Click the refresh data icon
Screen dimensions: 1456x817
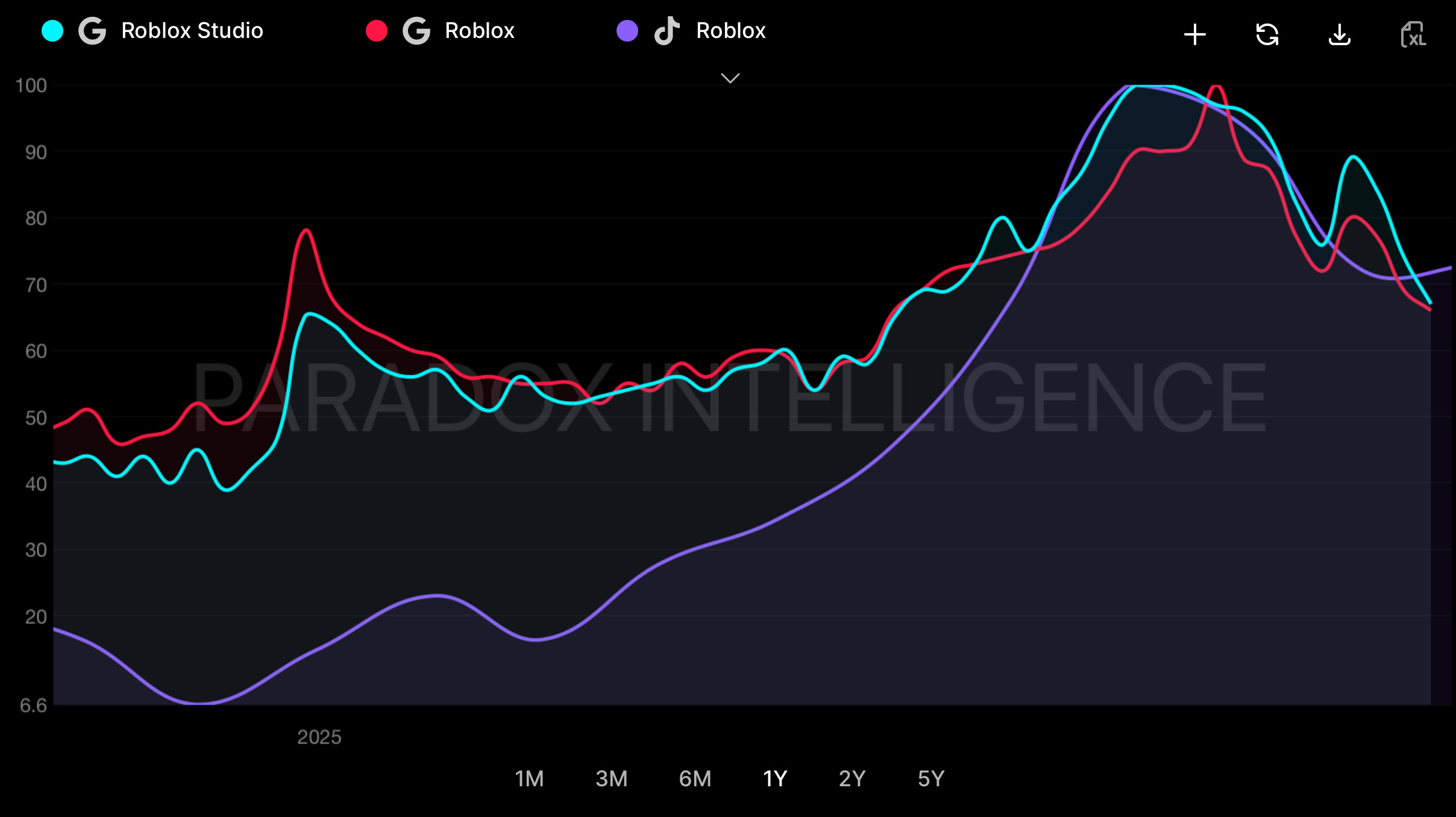[1267, 34]
